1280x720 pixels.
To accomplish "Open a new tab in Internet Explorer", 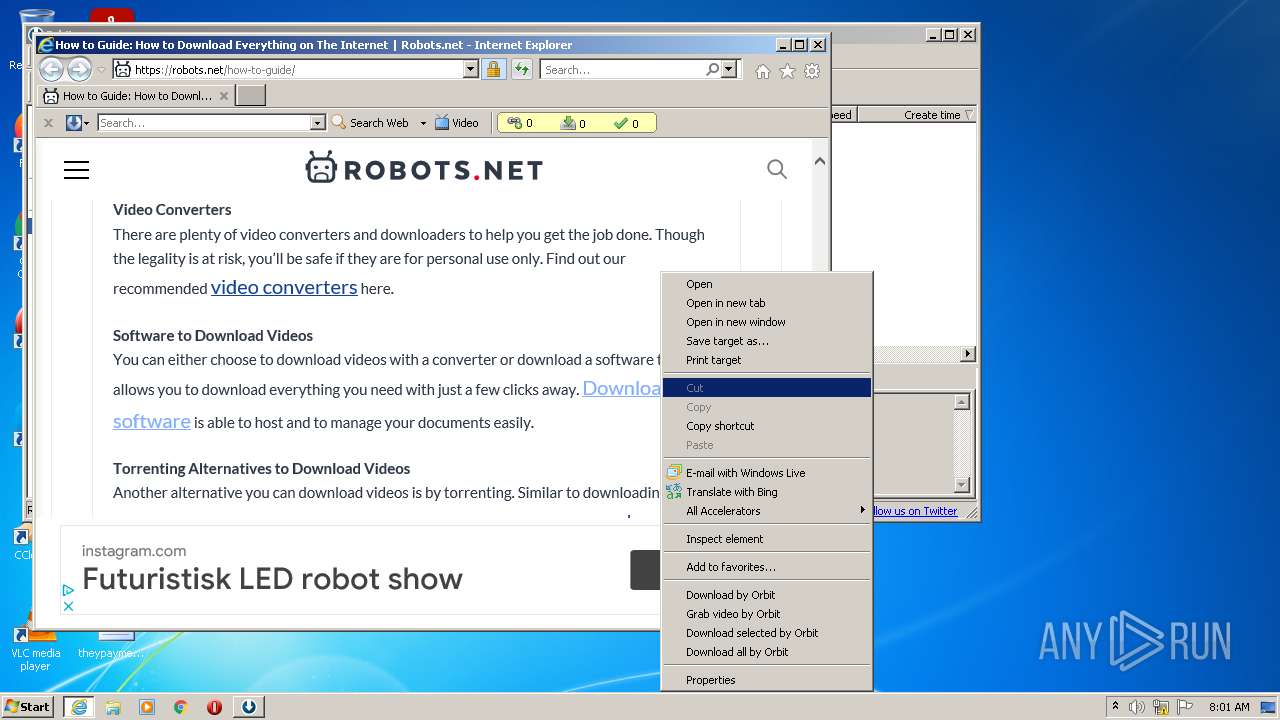I will [x=250, y=96].
